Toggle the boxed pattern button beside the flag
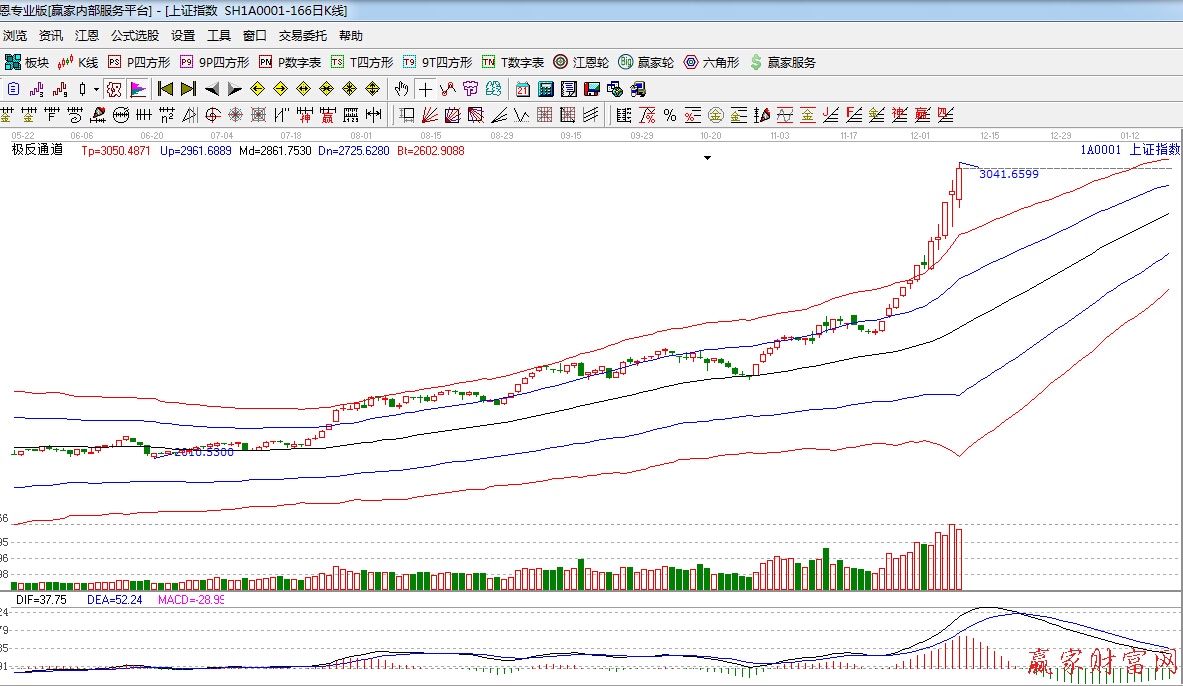 pos(114,88)
